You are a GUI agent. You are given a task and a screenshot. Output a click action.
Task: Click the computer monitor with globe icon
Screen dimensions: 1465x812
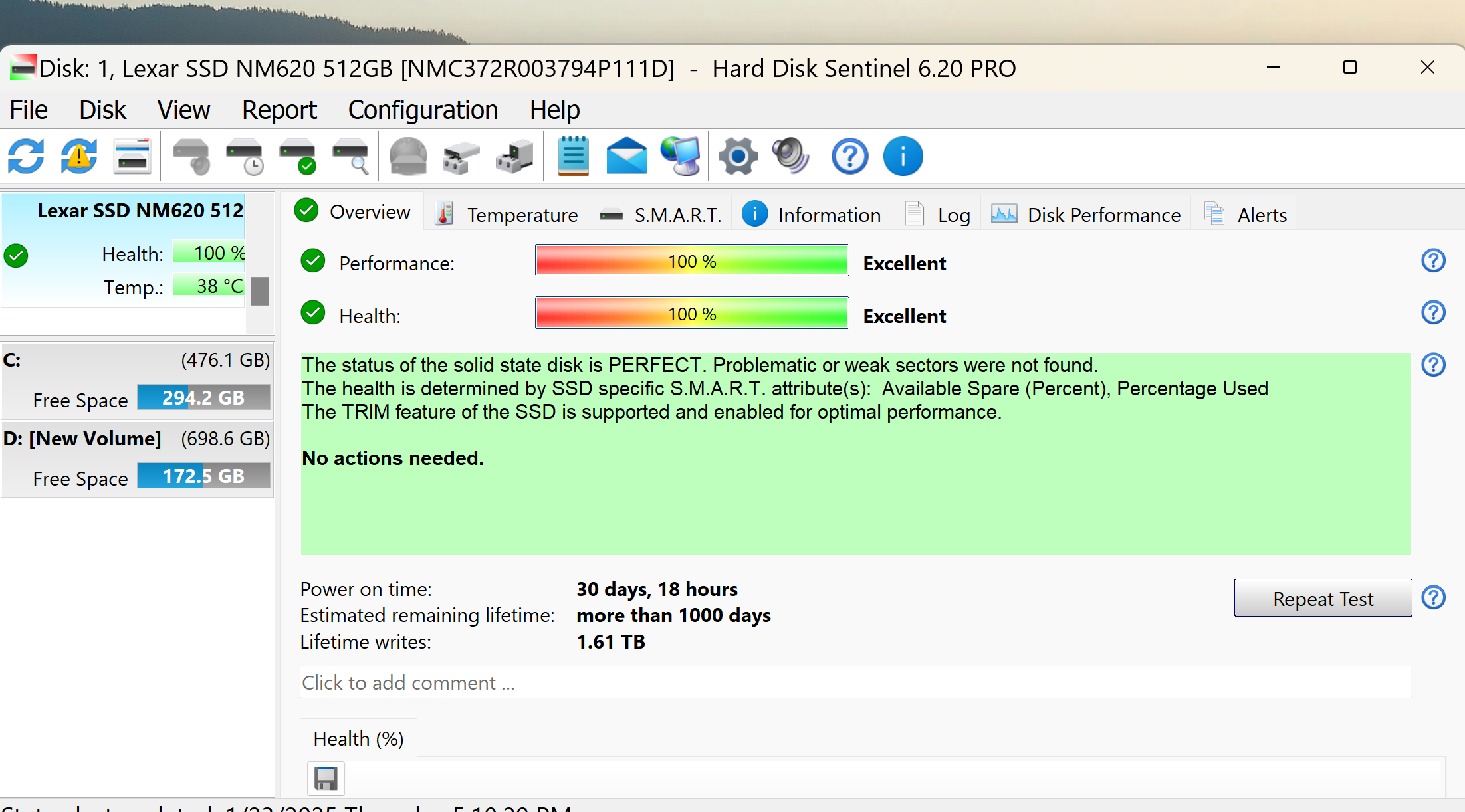coord(681,157)
